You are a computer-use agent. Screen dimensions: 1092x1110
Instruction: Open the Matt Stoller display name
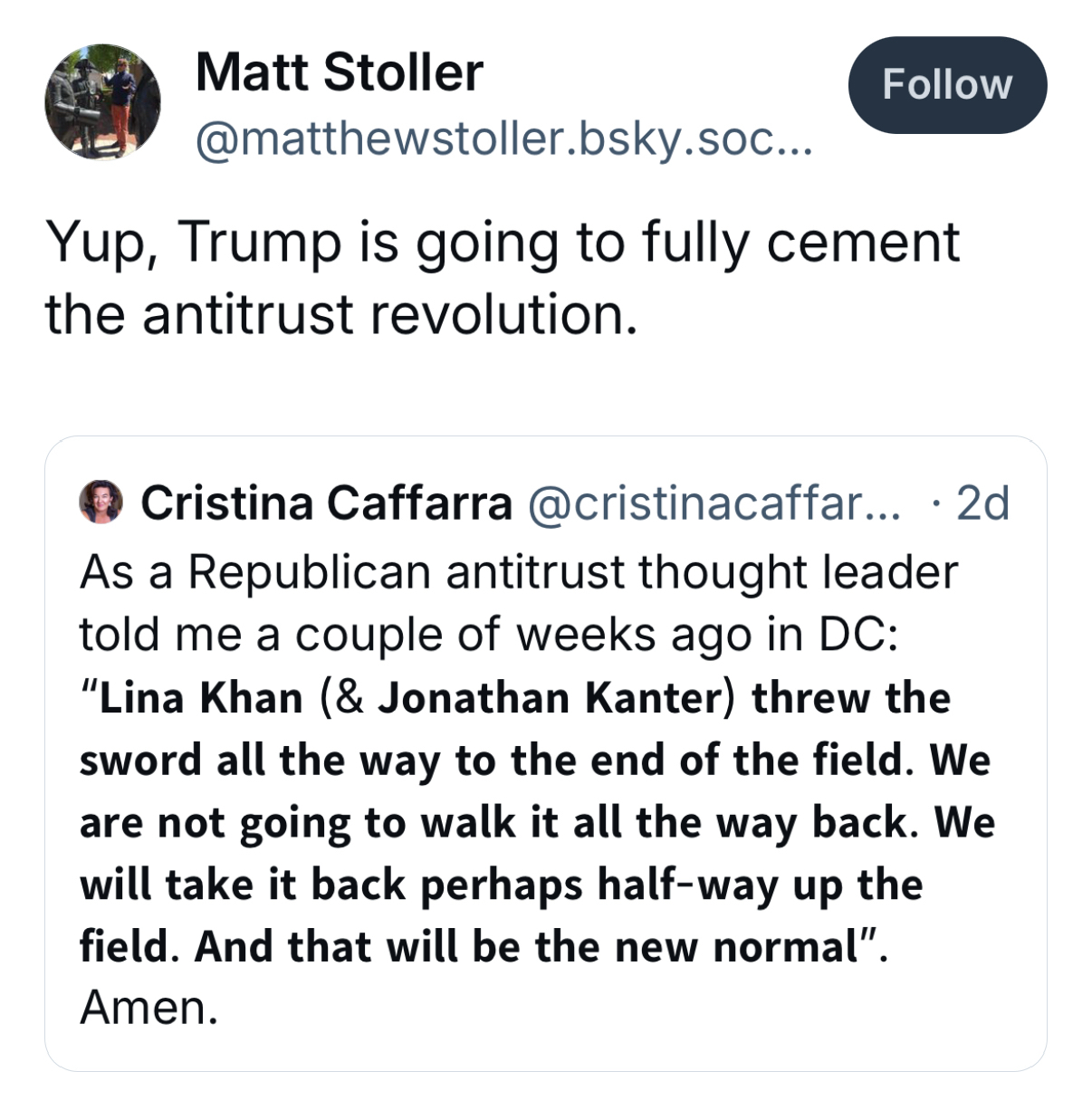coord(339,72)
